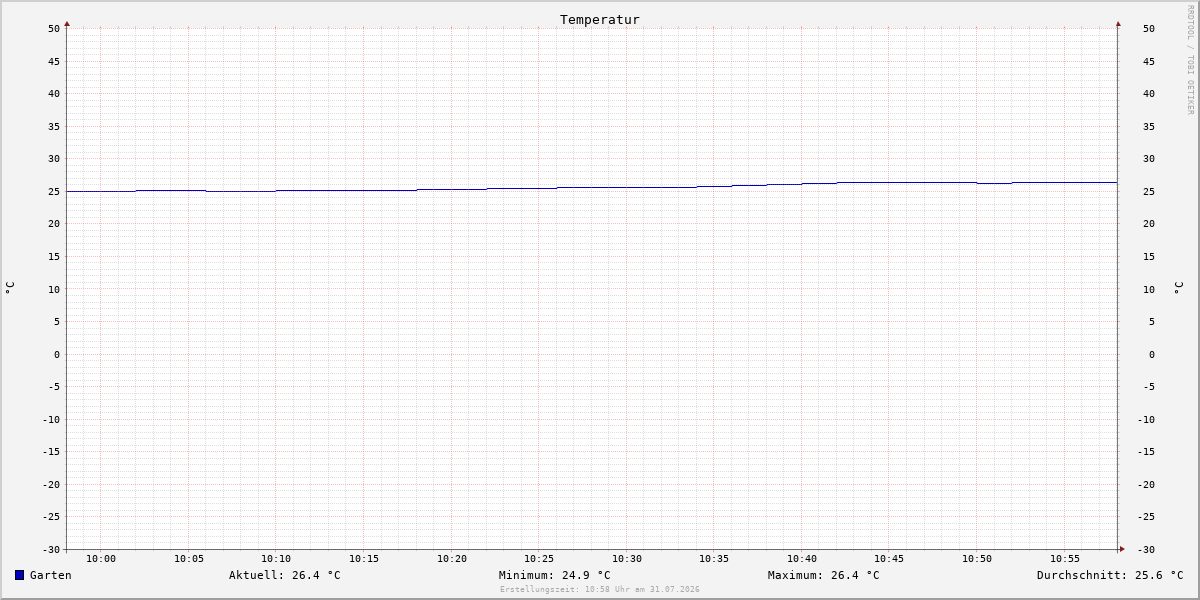Click the Temperatur chart title
The height and width of the screenshot is (600, 1200).
(600, 19)
